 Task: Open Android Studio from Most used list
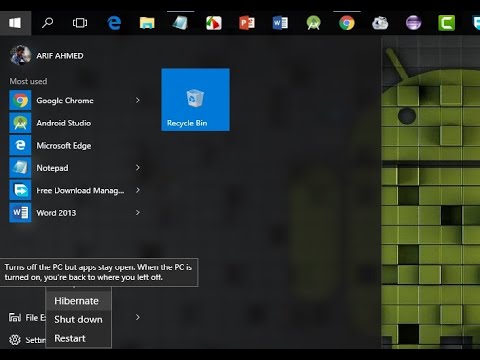[75, 123]
